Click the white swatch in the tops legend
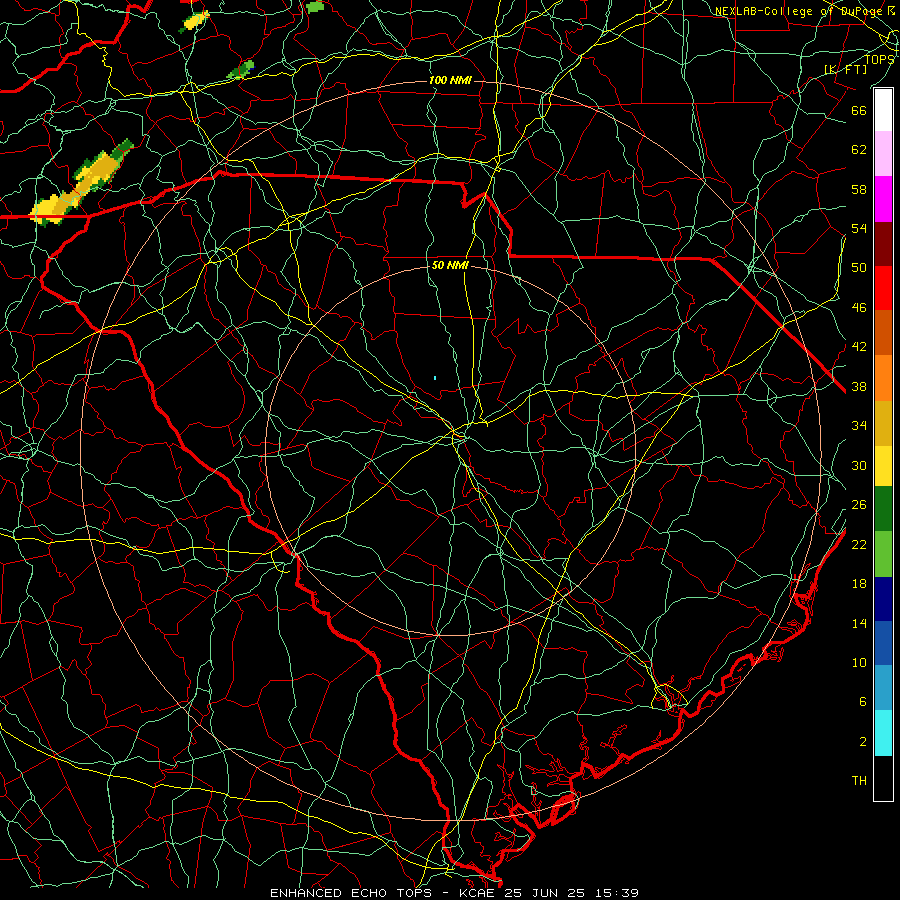 (883, 110)
